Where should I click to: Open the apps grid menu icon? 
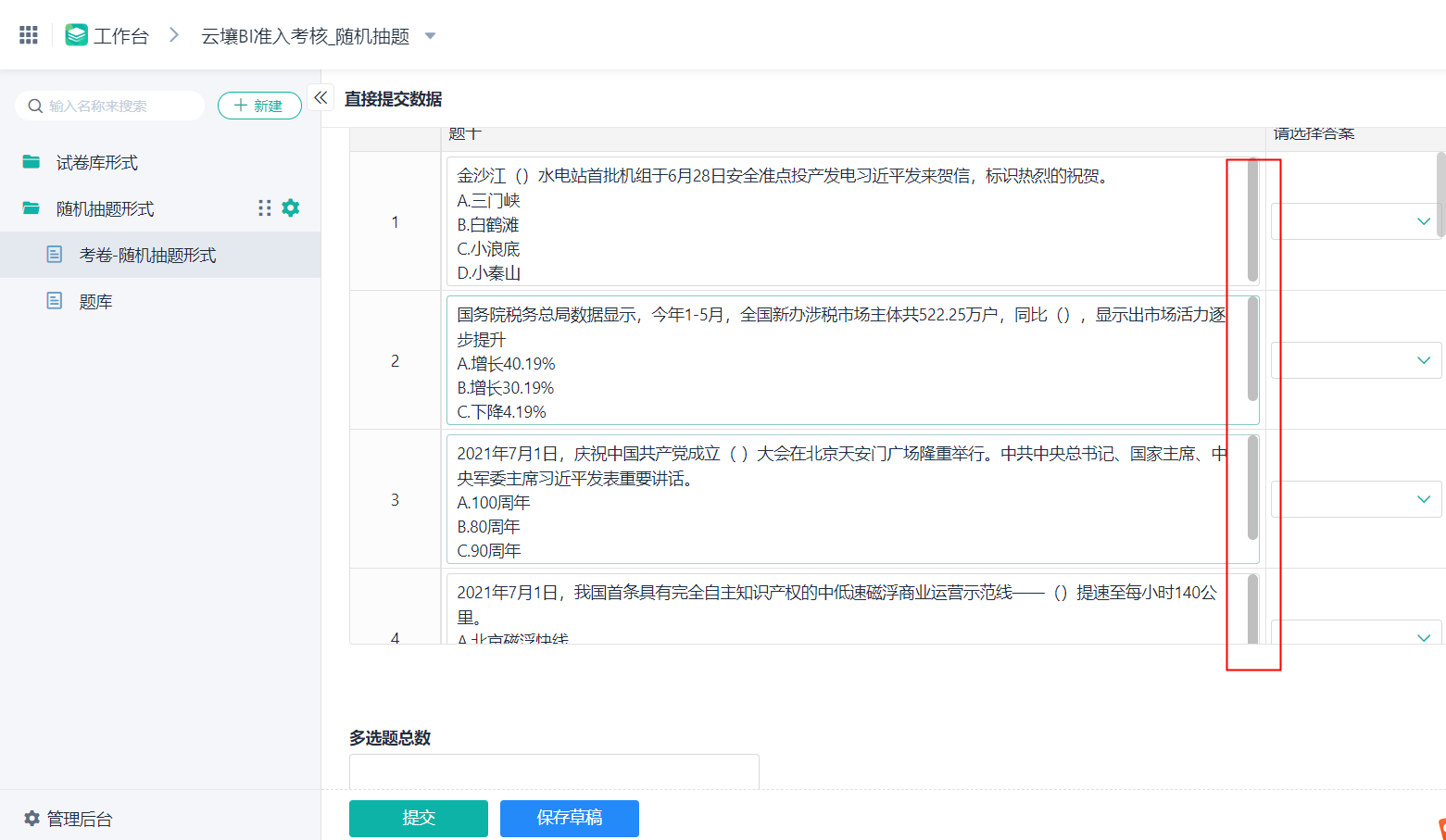[29, 35]
